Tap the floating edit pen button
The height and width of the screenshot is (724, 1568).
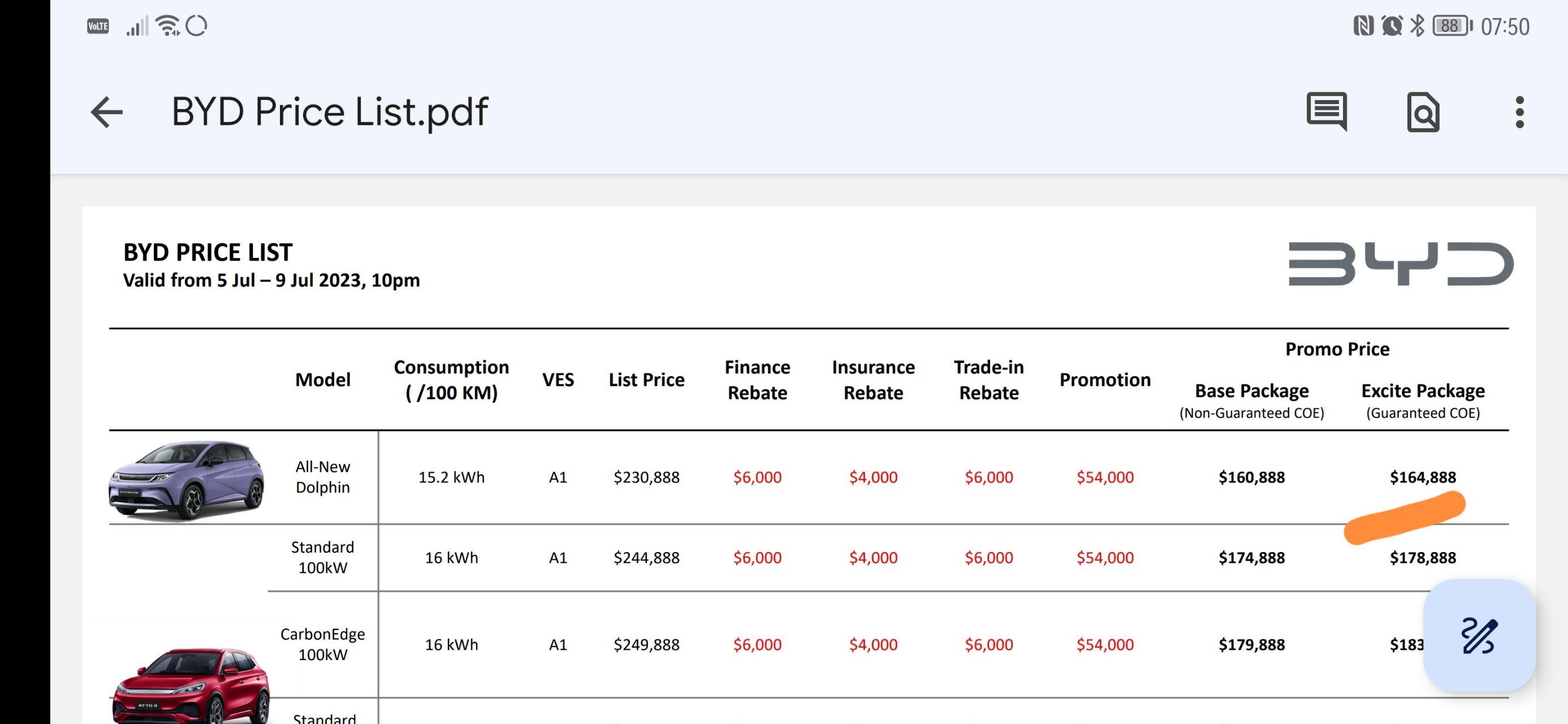(x=1479, y=635)
